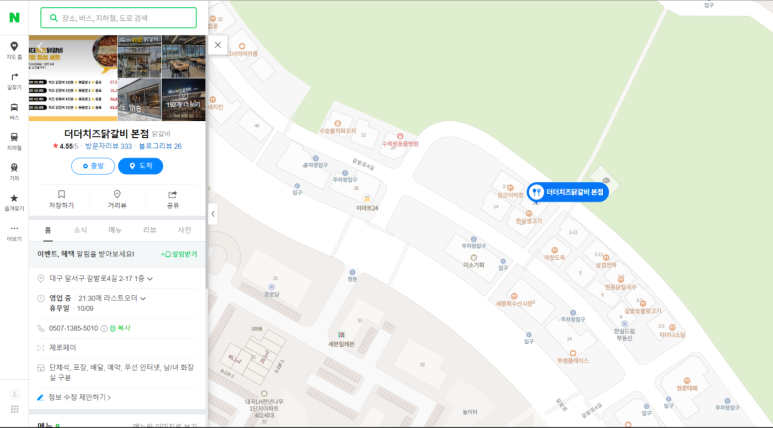Click the detail panel scrollbar
This screenshot has width=773, height=428.
(207, 163)
